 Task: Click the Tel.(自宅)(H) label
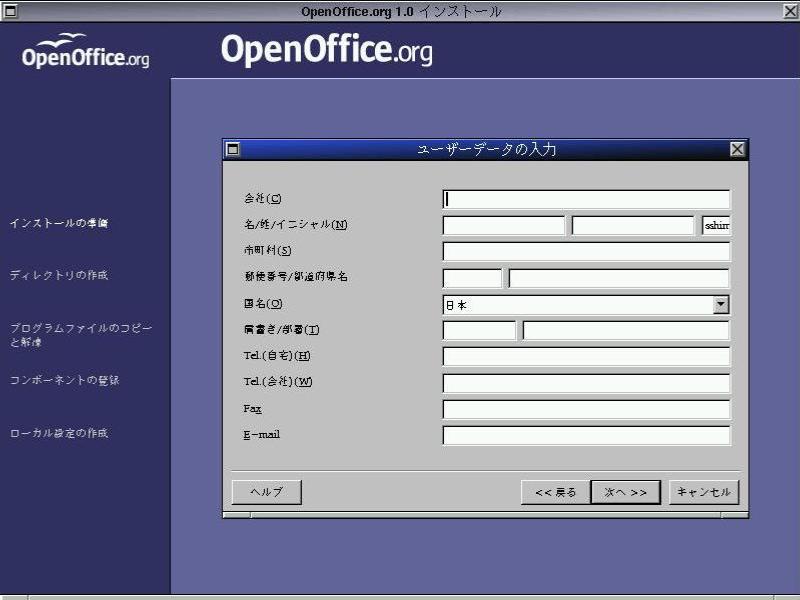pyautogui.click(x=277, y=356)
